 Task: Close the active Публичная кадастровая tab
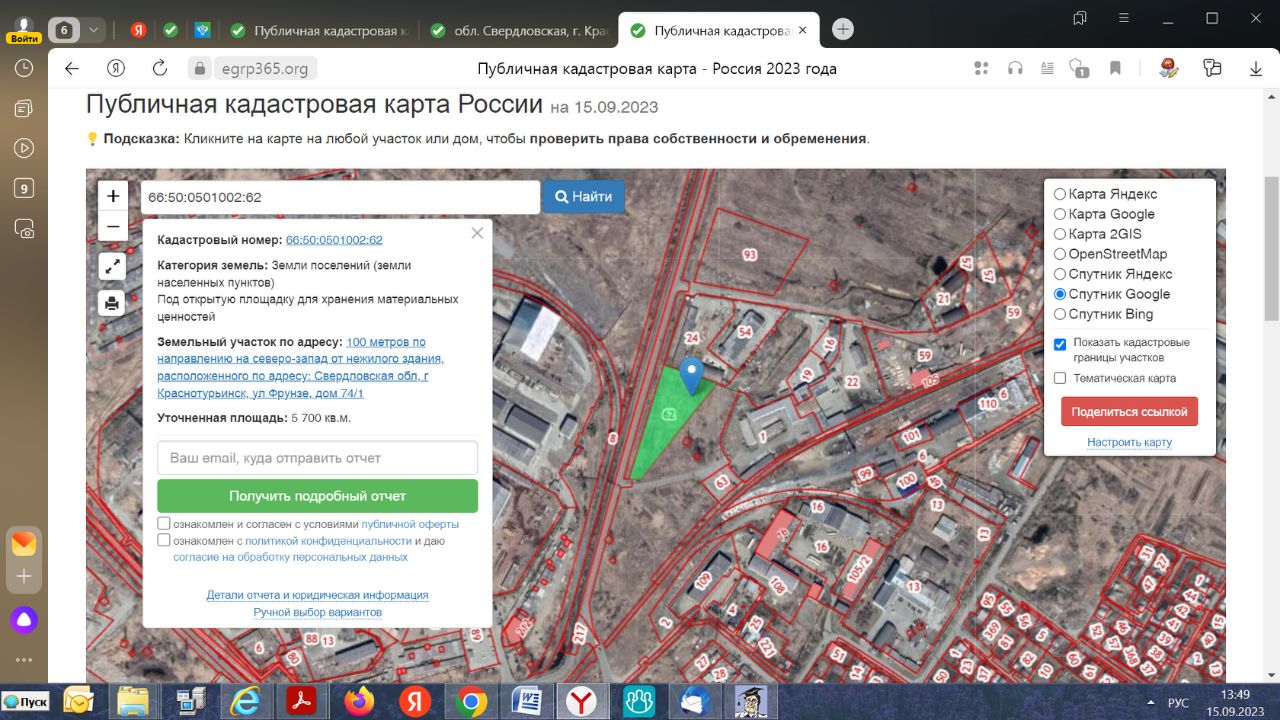[801, 31]
